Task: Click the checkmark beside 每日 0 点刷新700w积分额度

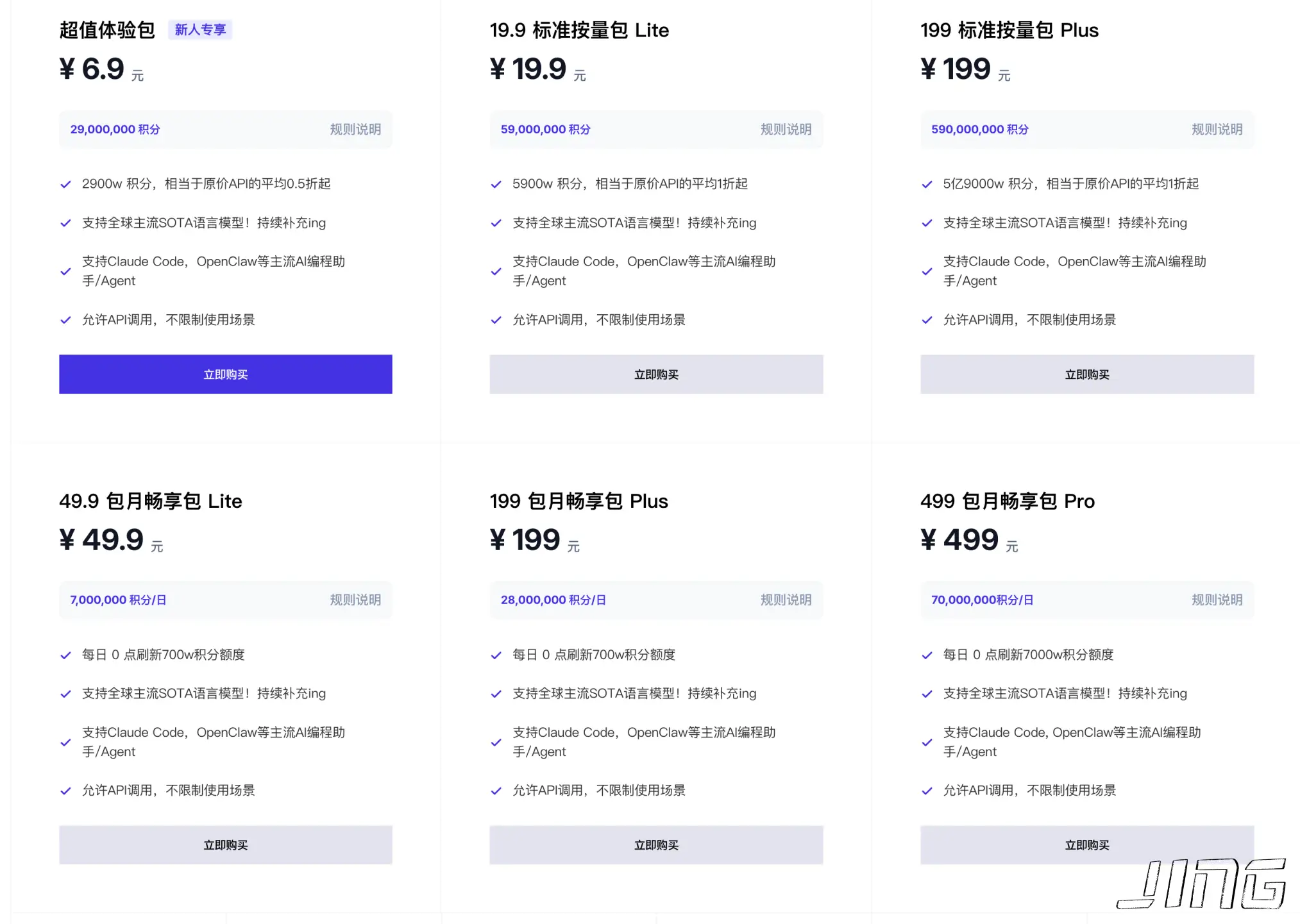Action: 66,655
